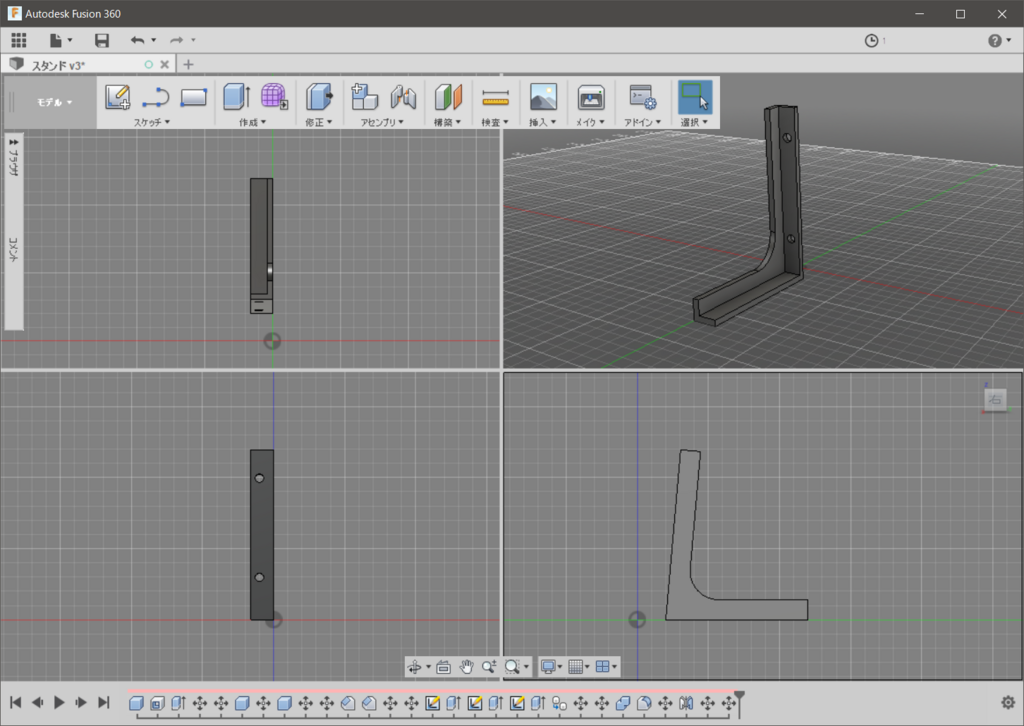Viewport: 1024px width, 726px height.
Task: Click the 3D Print make icon
Action: [591, 97]
